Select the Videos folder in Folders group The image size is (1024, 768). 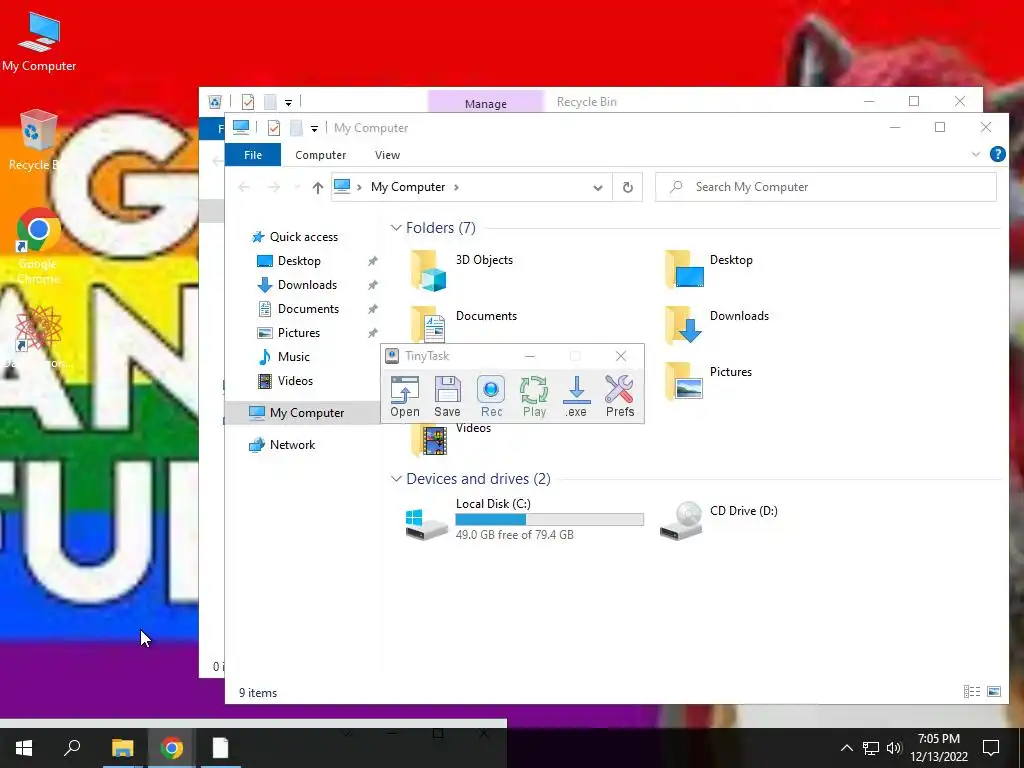pyautogui.click(x=451, y=440)
